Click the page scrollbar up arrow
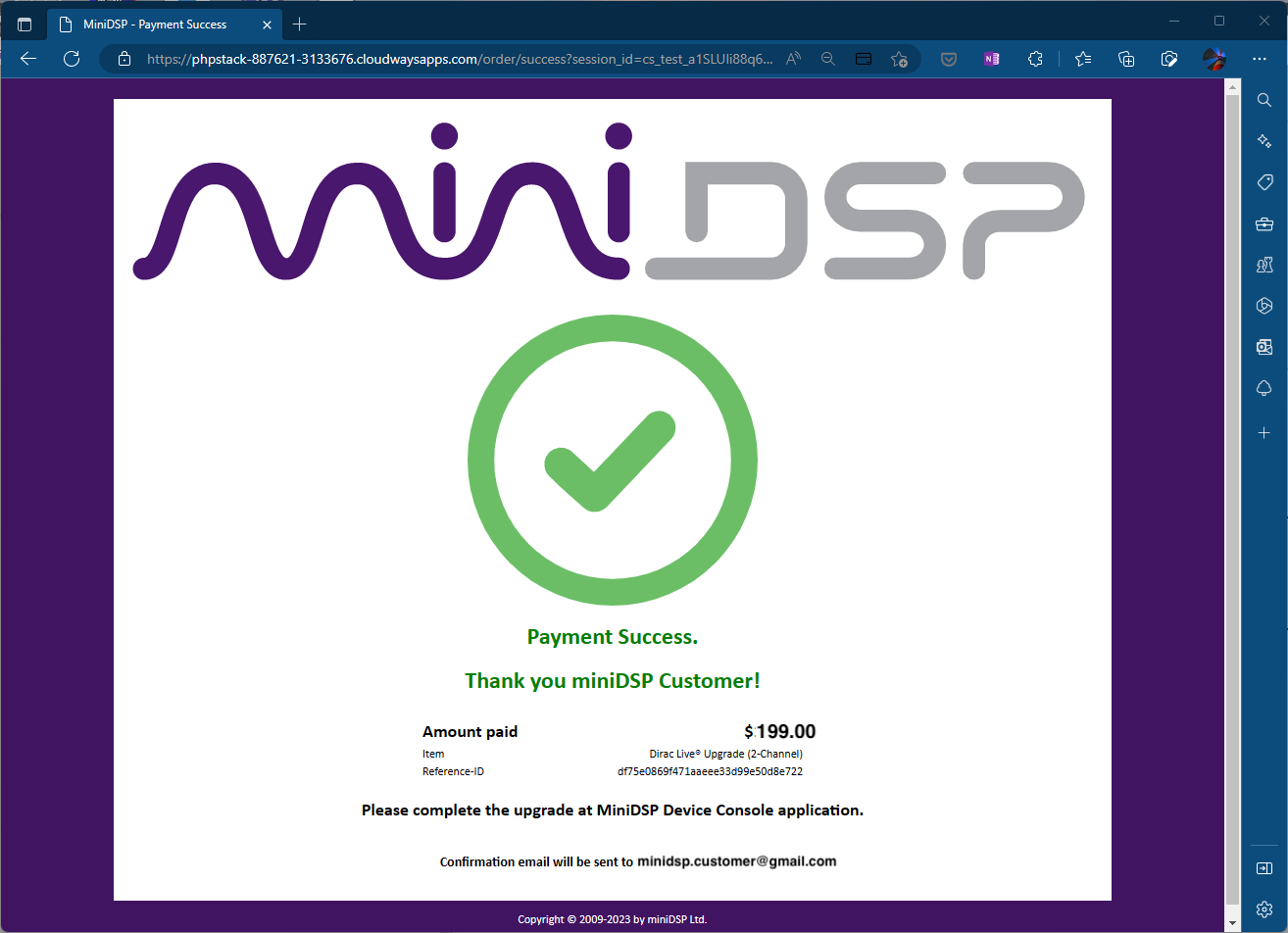The image size is (1288, 933). click(x=1233, y=88)
